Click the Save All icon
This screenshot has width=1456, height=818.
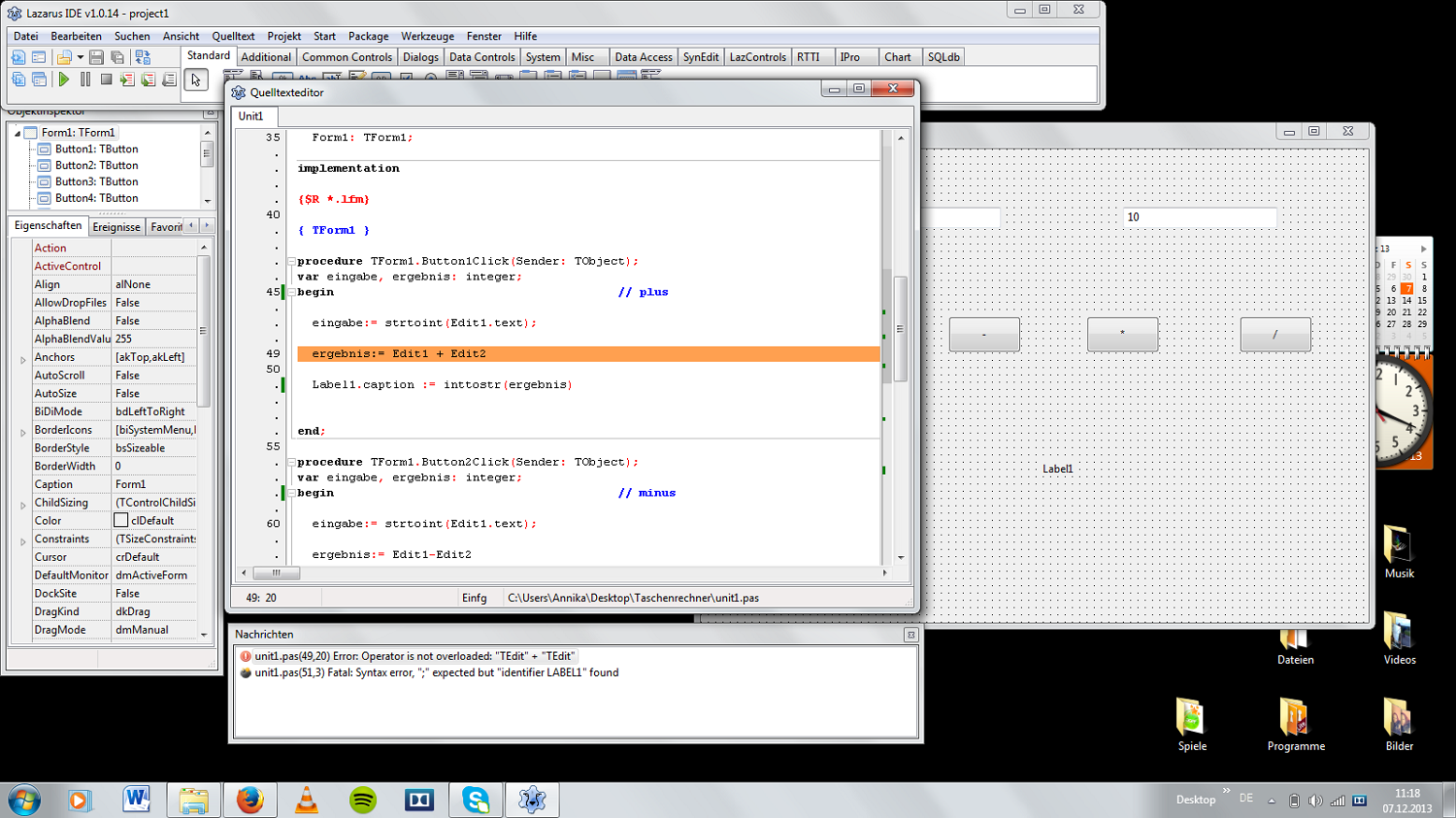tap(117, 58)
